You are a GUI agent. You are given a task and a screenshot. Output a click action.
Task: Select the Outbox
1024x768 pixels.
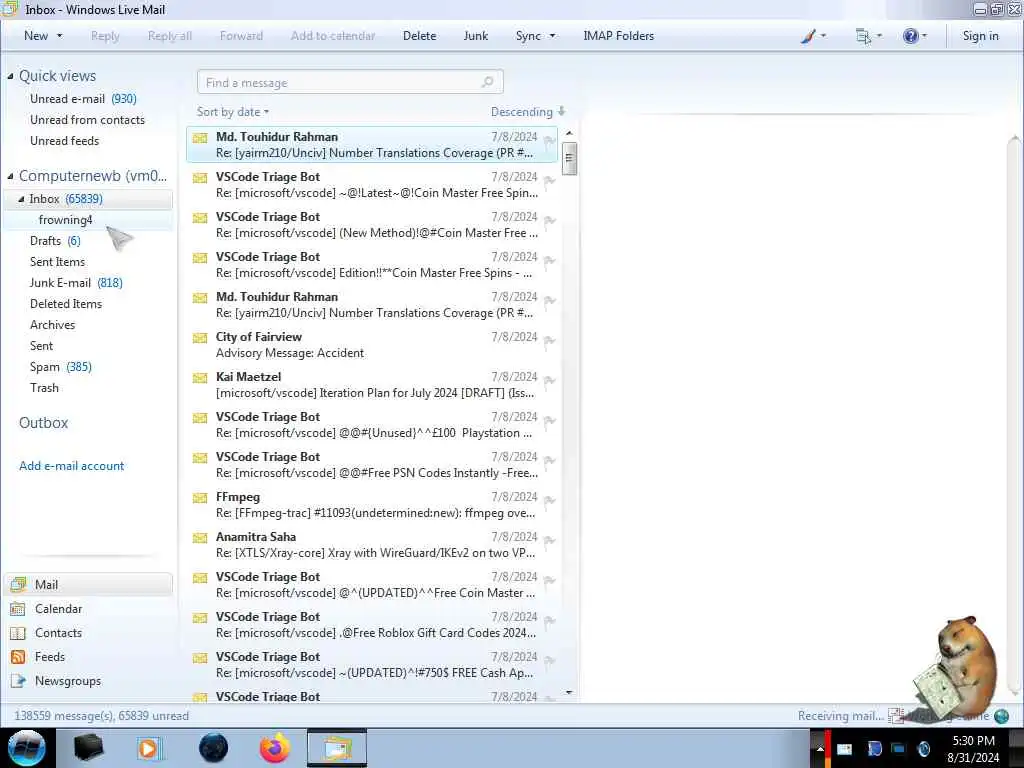(43, 423)
